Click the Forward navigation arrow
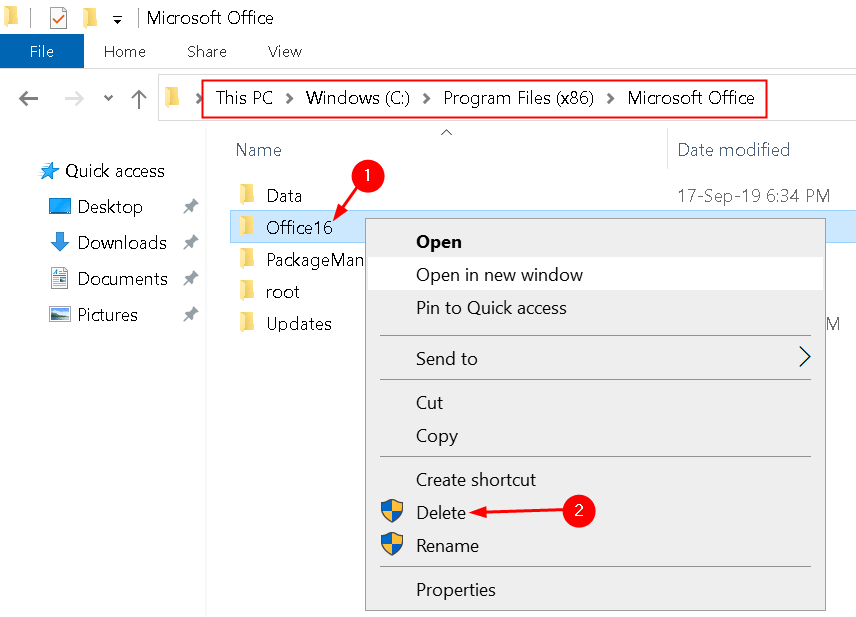The width and height of the screenshot is (856, 617). point(74,99)
